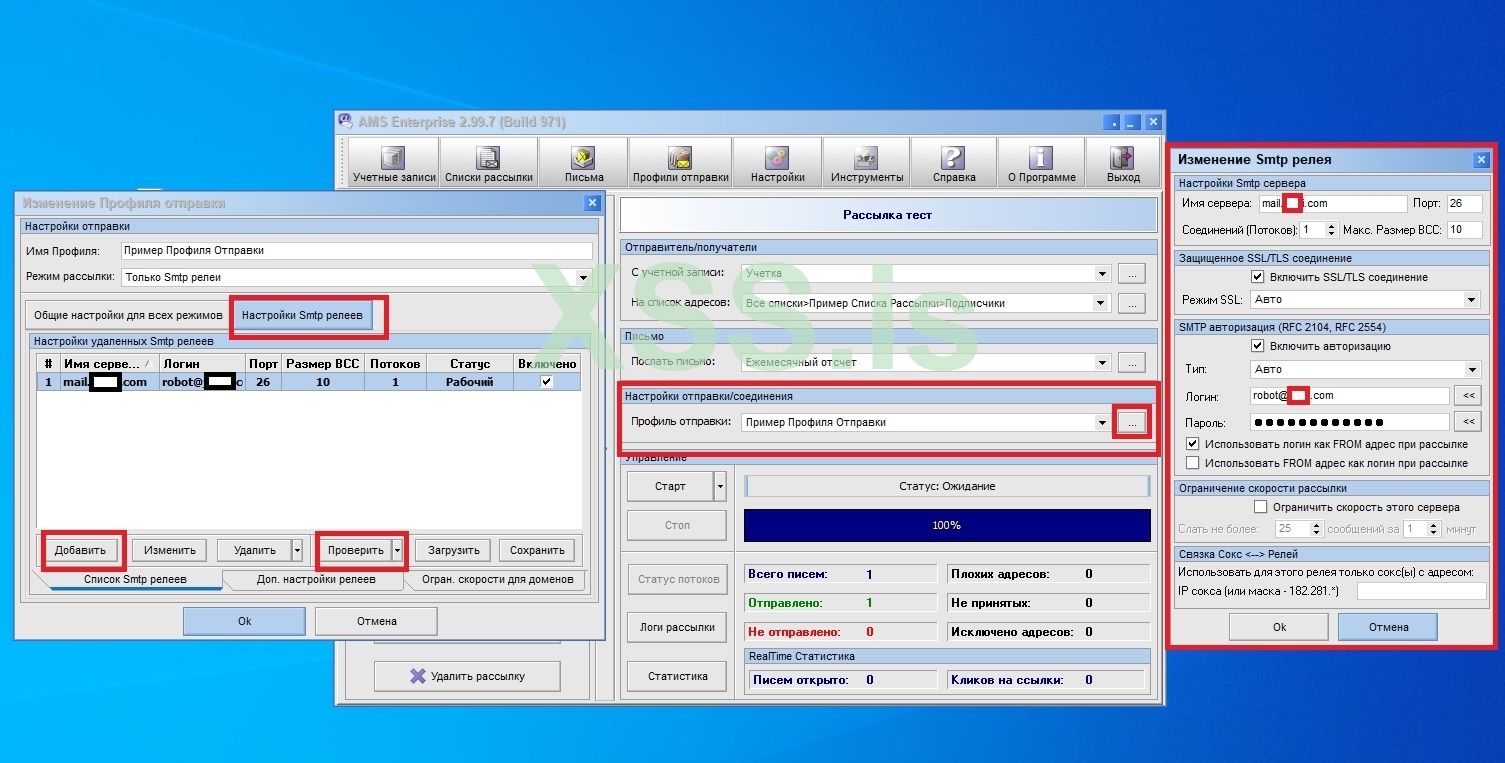The height and width of the screenshot is (763, 1505).
Task: Click the browse button beside На список адресов
Action: click(1131, 303)
